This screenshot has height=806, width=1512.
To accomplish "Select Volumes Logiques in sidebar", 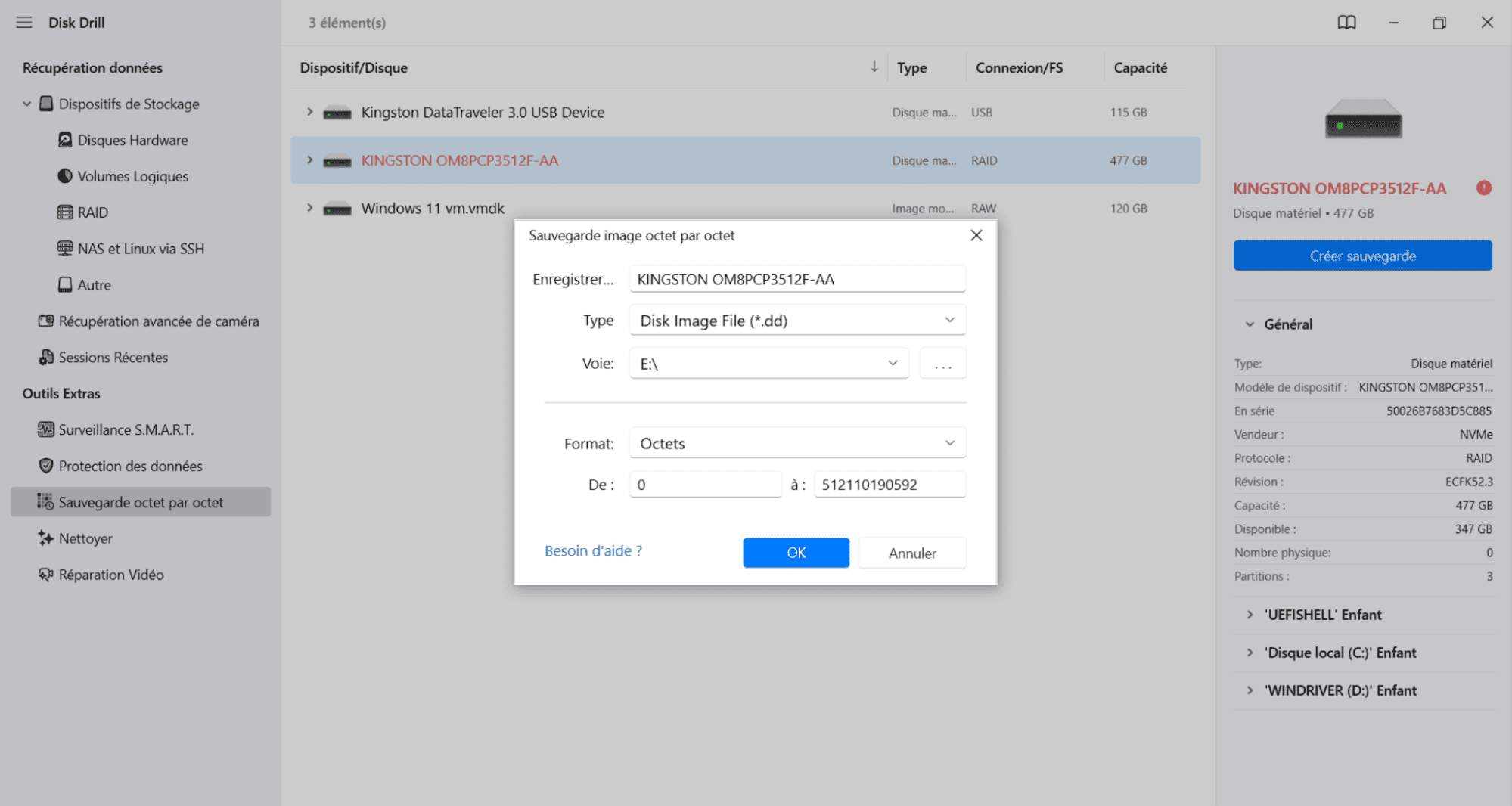I will 132,176.
